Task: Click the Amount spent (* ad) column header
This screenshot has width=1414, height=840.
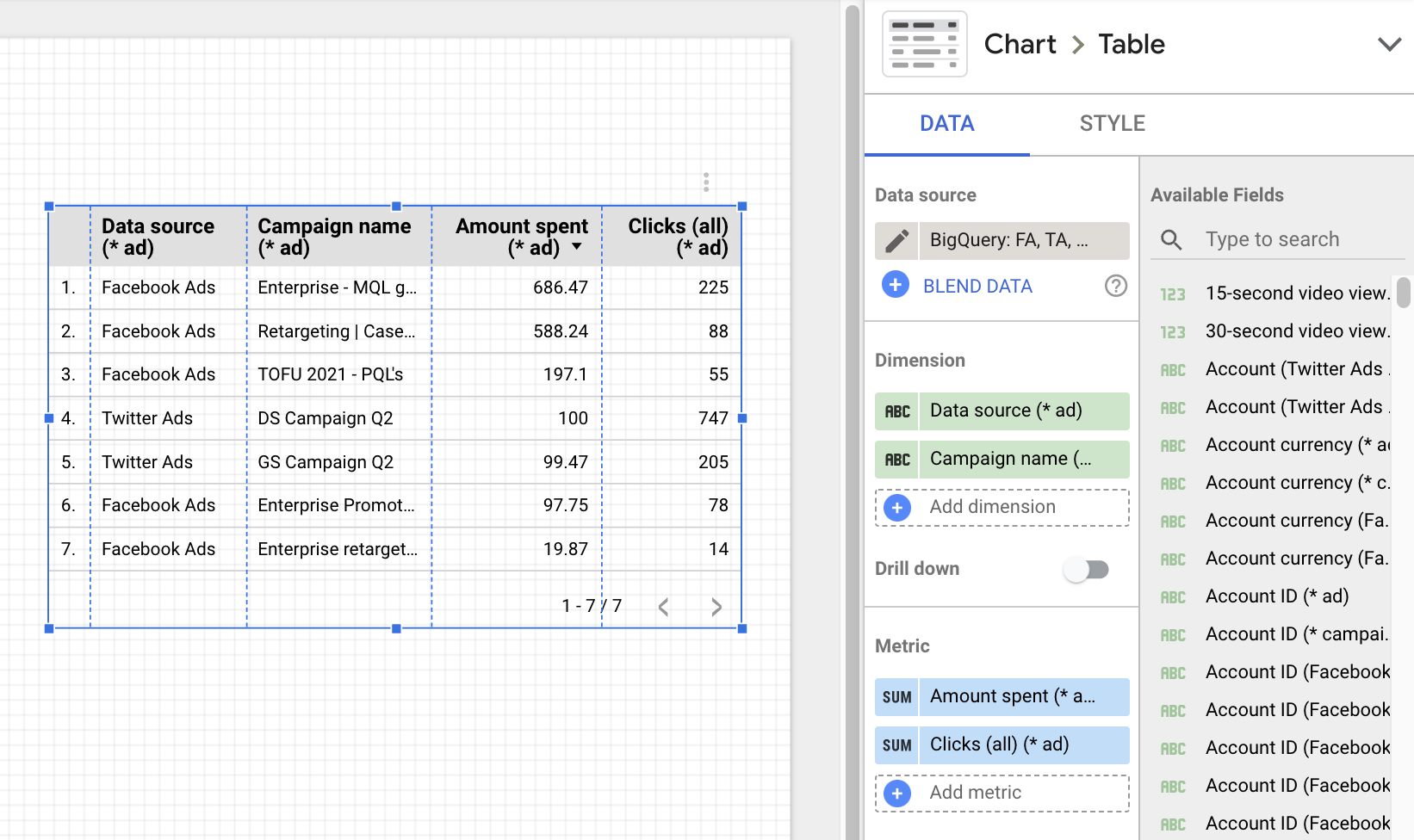Action: coord(517,237)
